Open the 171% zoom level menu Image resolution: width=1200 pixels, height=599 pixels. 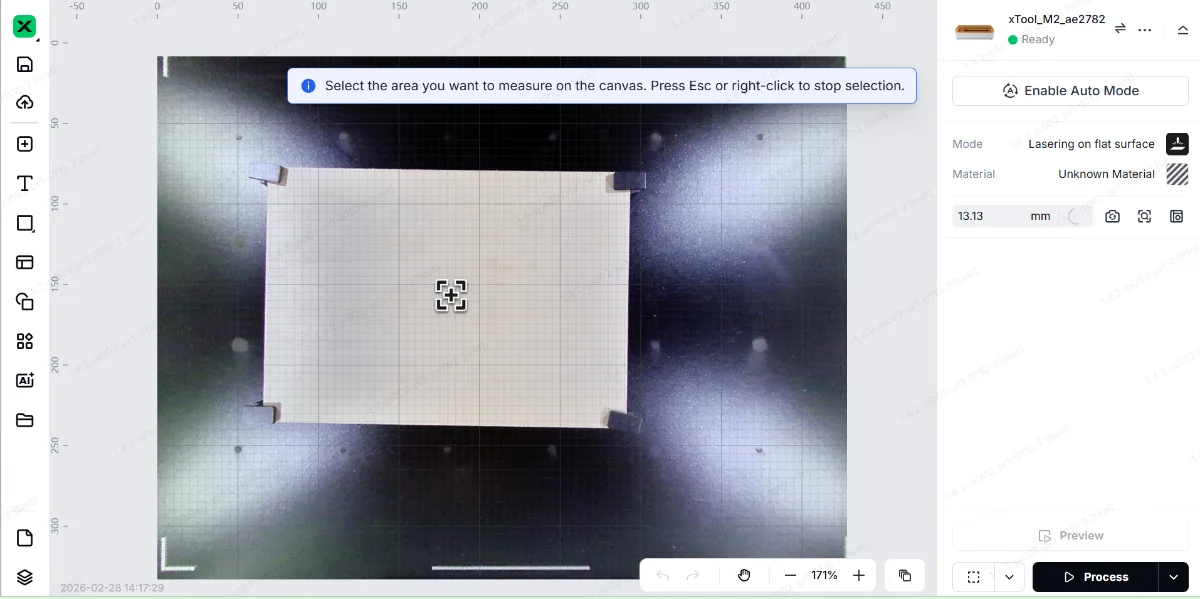(x=825, y=575)
